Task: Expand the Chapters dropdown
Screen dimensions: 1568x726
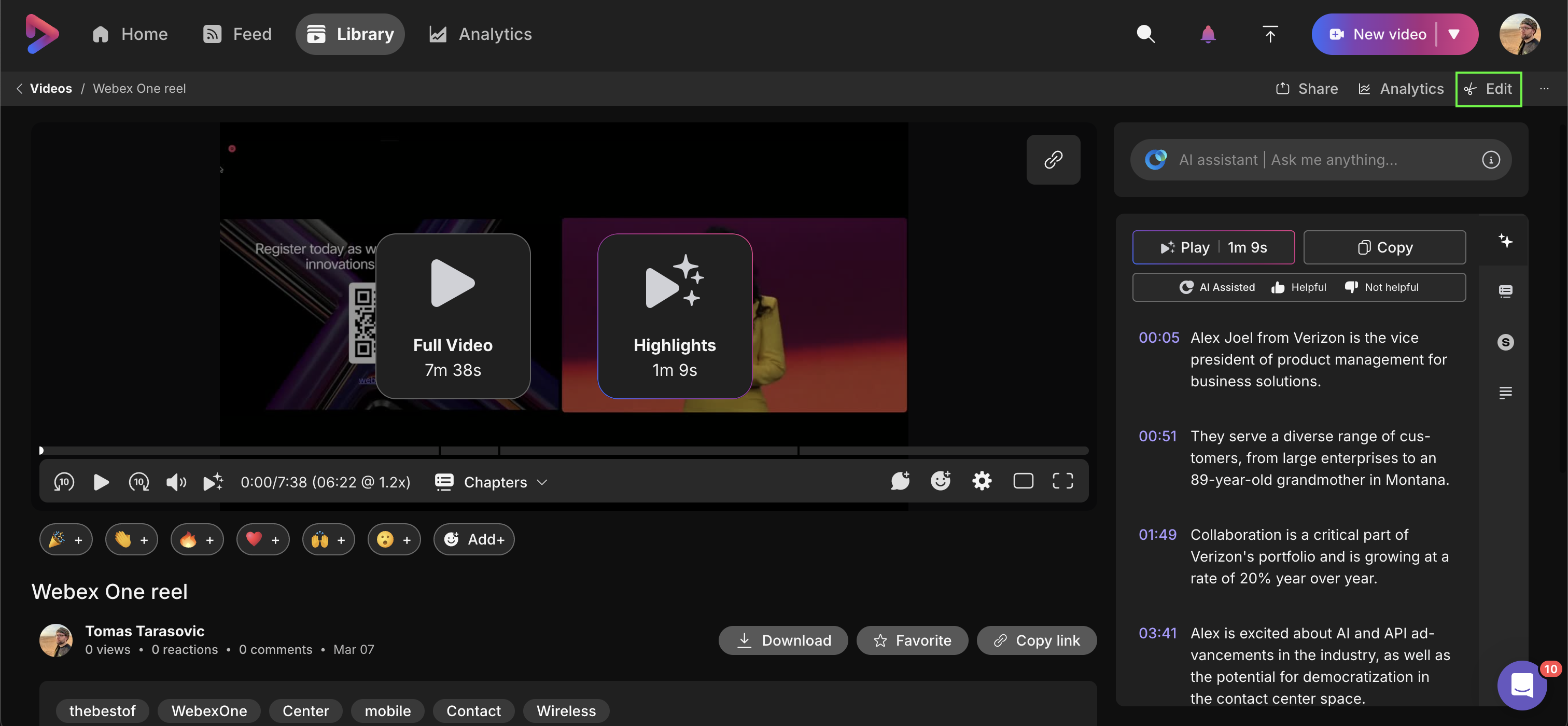Action: point(491,482)
